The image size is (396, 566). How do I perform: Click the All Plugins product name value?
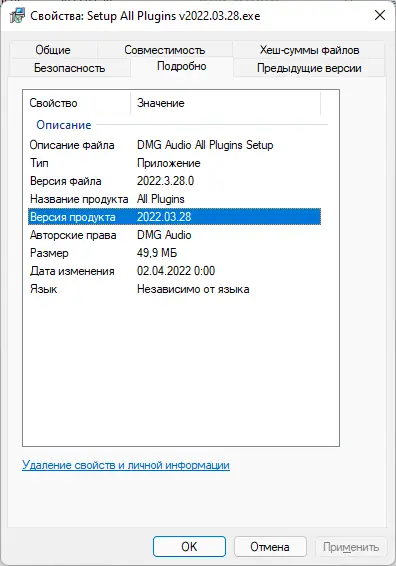pyautogui.click(x=161, y=199)
